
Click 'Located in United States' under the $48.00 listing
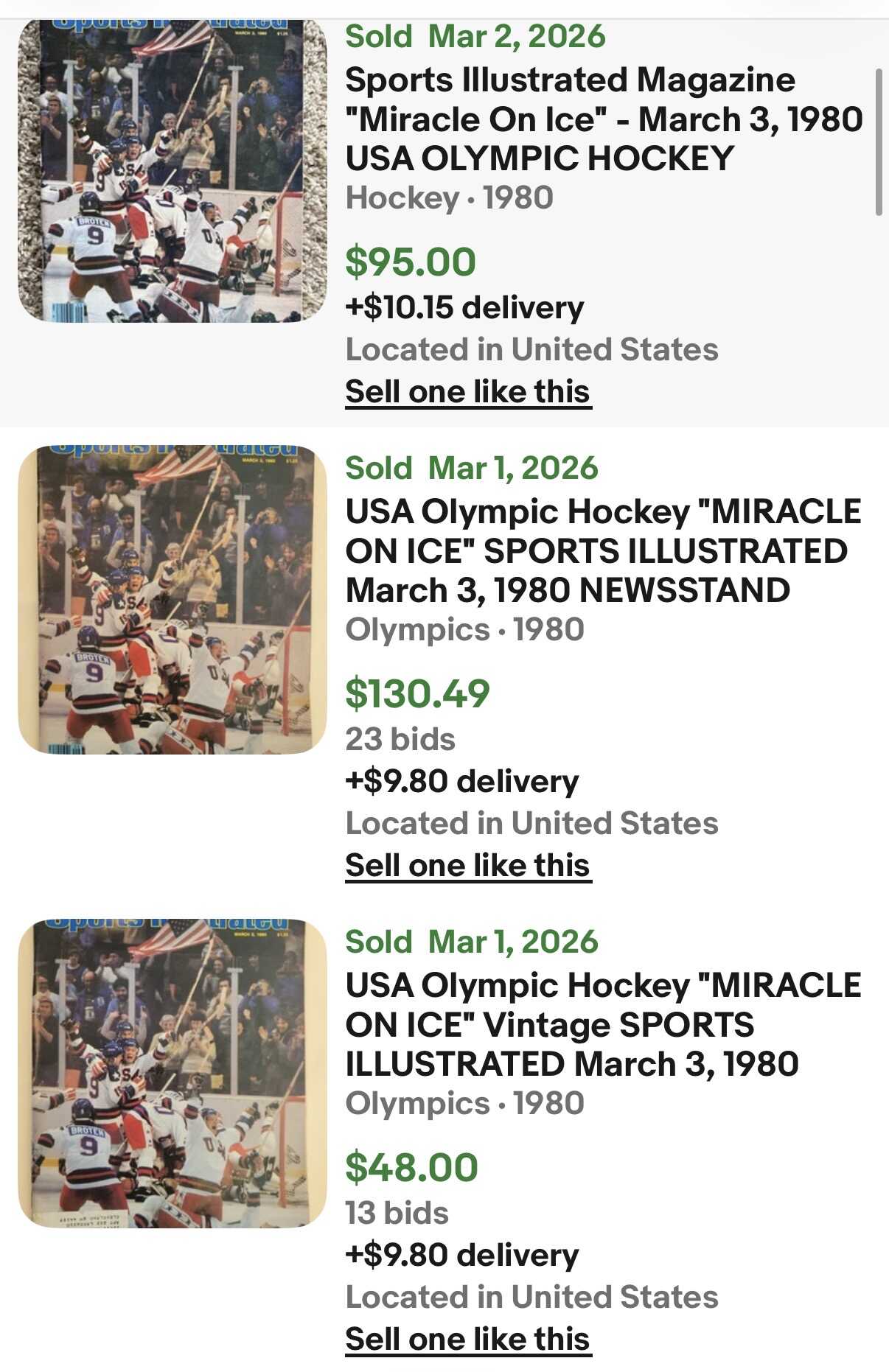click(x=531, y=1297)
